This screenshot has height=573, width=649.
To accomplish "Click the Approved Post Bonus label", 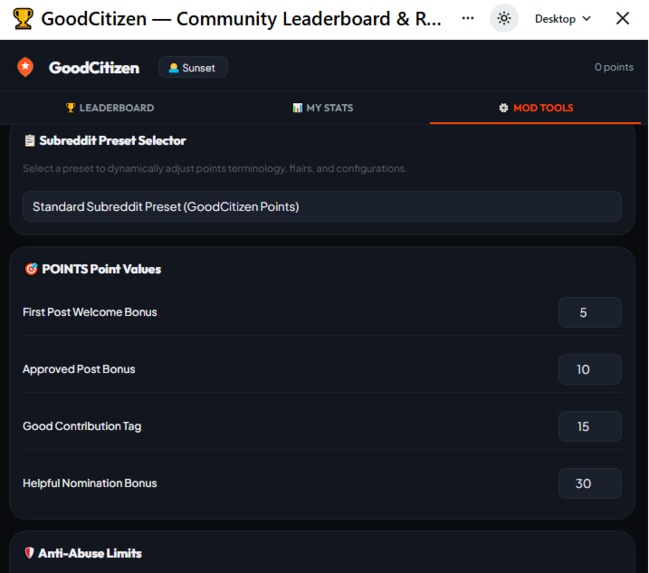I will point(79,369).
